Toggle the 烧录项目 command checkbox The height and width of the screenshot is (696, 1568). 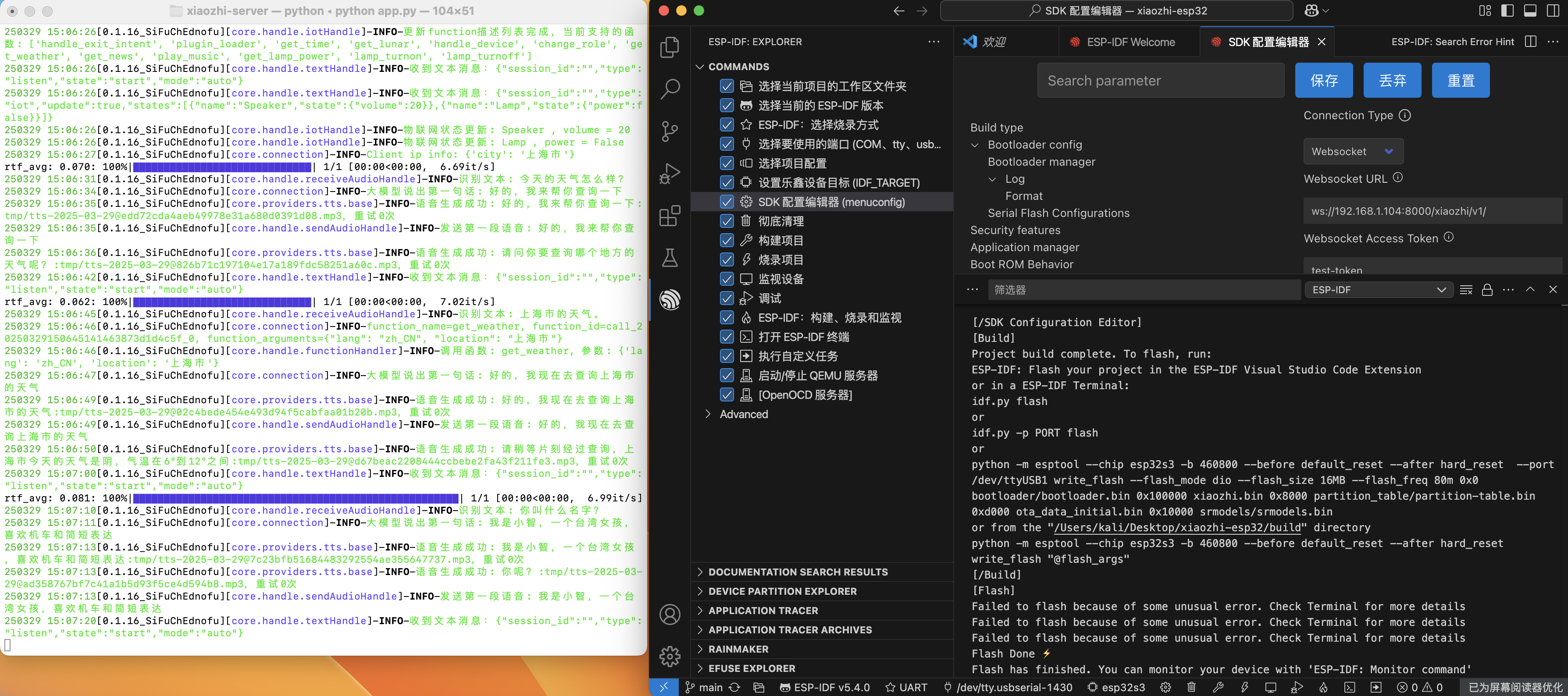727,260
